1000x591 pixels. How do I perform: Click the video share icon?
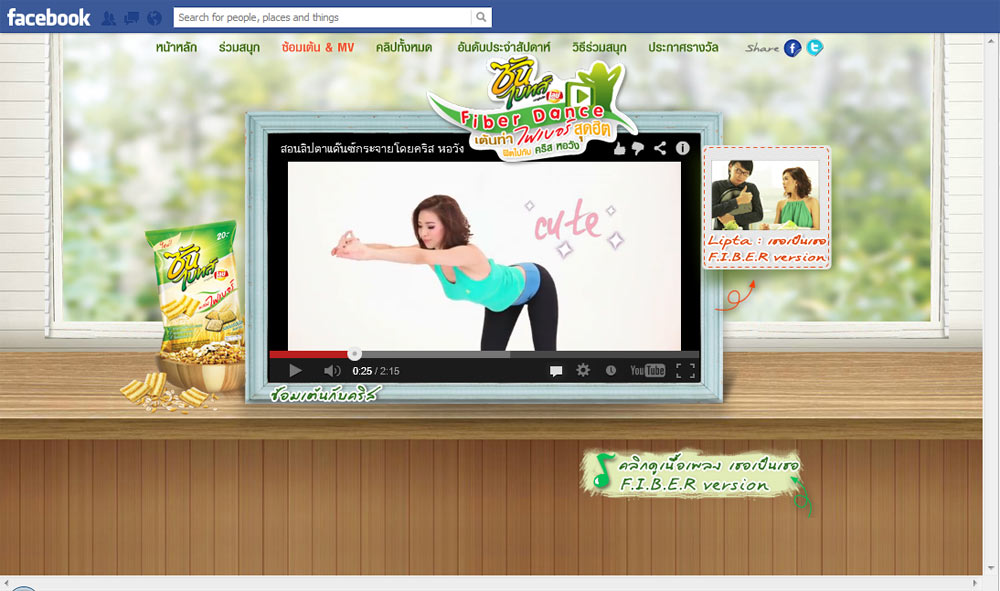(660, 149)
